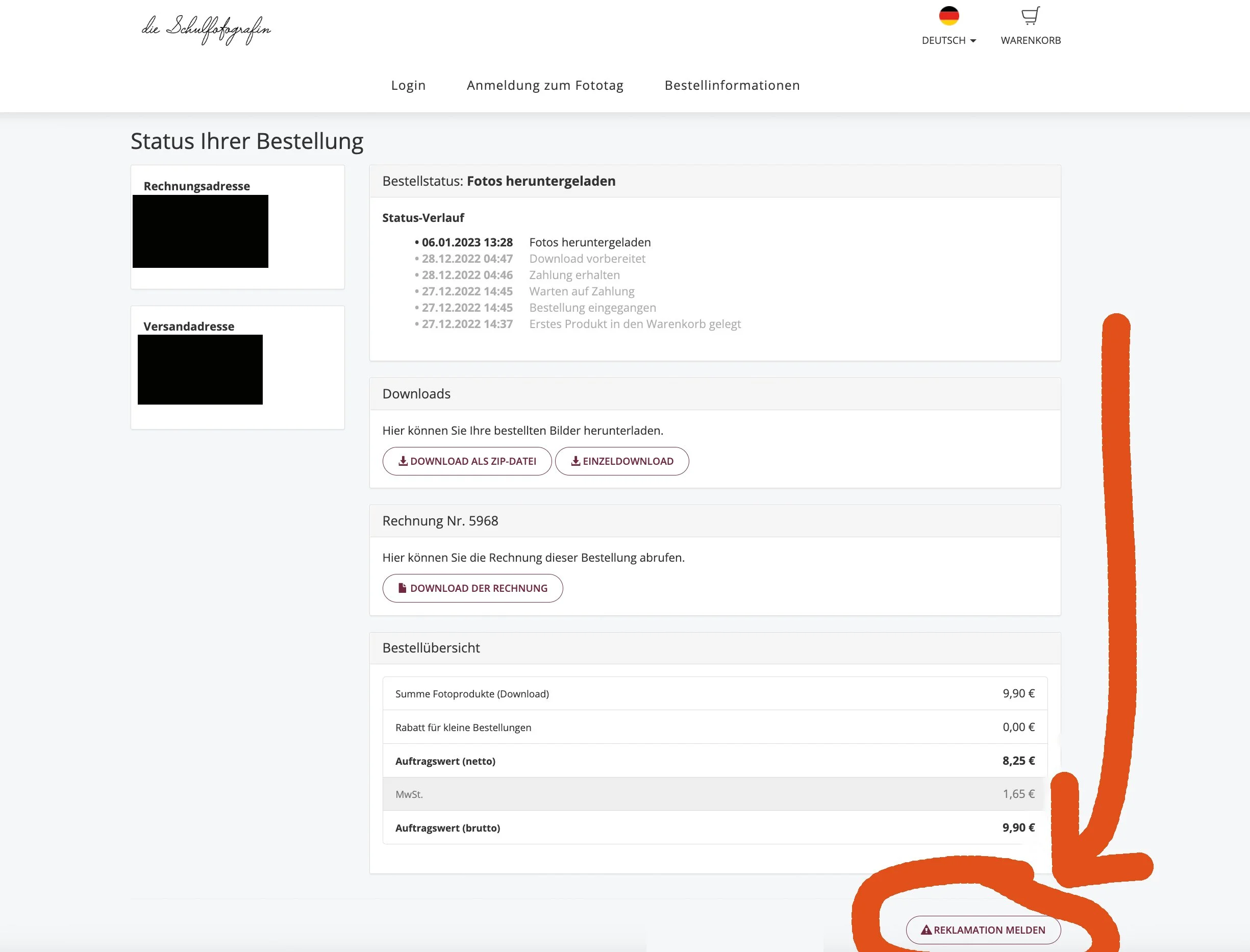Click the Fotos heruntergeladen status entry
The image size is (1250, 952).
(x=589, y=242)
